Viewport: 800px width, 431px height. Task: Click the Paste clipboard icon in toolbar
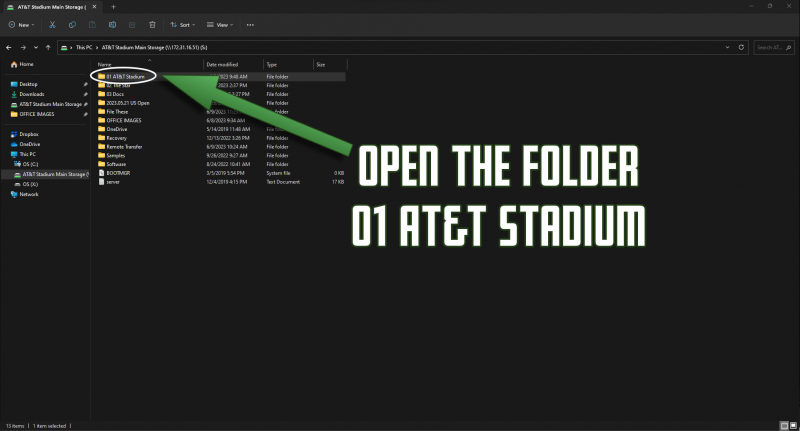92,24
